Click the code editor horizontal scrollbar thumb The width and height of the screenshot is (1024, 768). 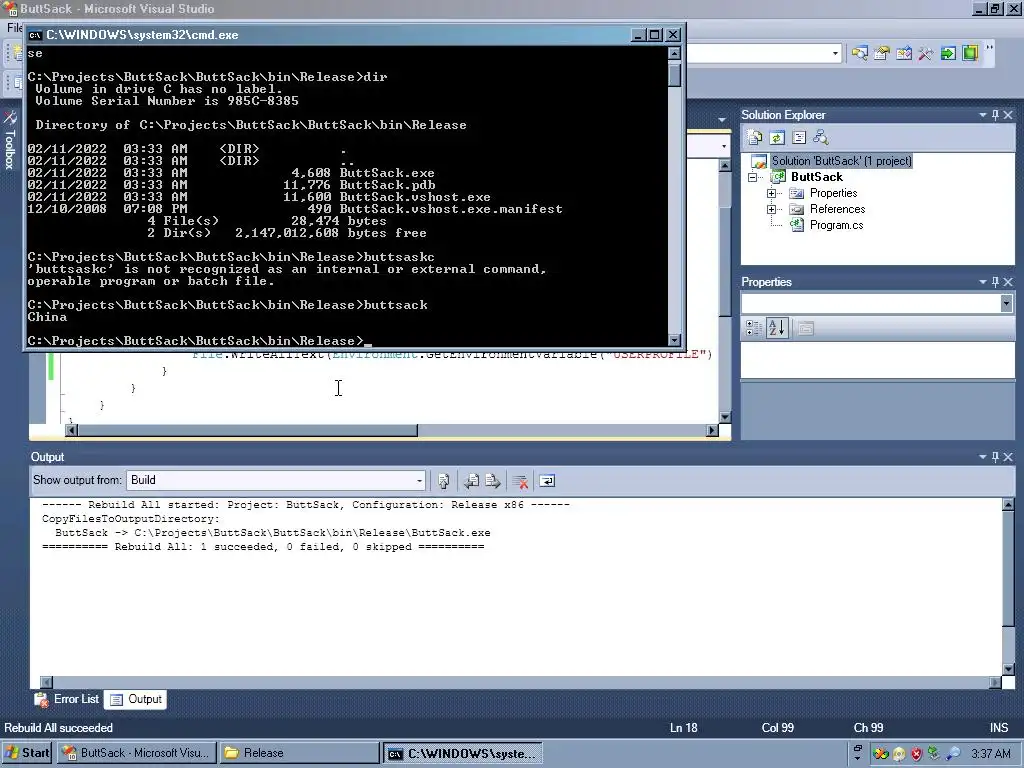[248, 430]
